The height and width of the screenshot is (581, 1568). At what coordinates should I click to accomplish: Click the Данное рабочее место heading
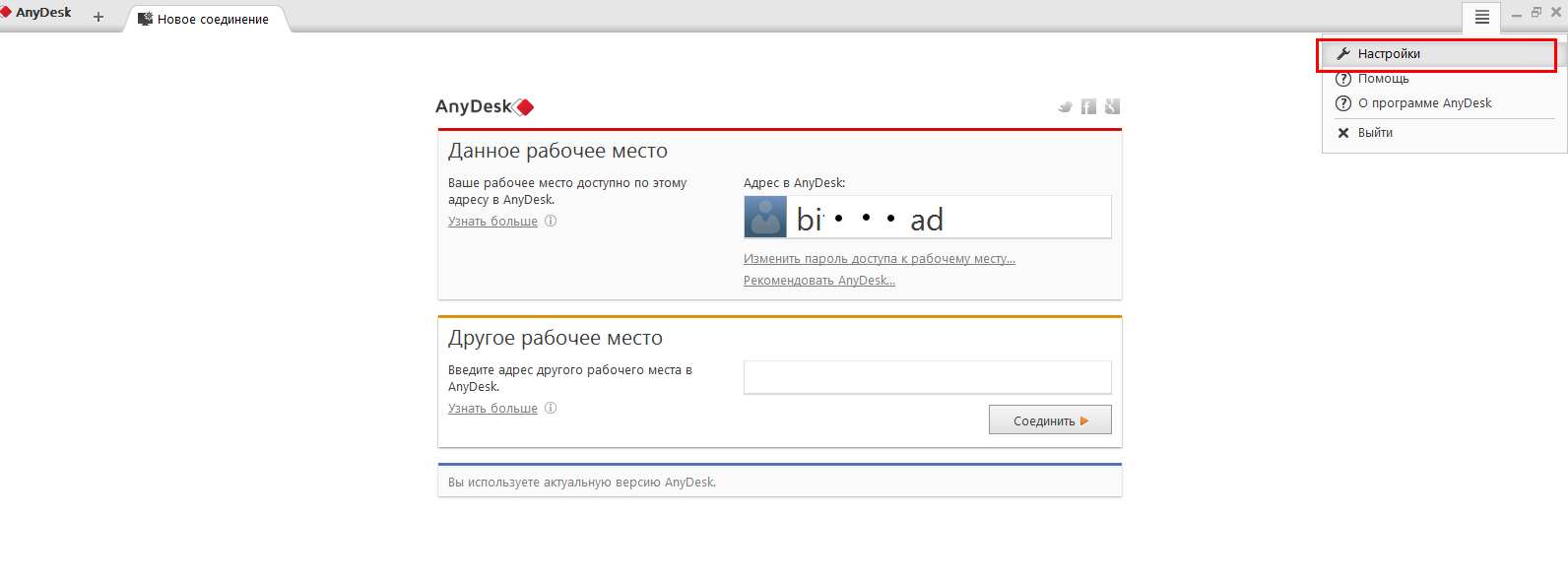click(557, 151)
